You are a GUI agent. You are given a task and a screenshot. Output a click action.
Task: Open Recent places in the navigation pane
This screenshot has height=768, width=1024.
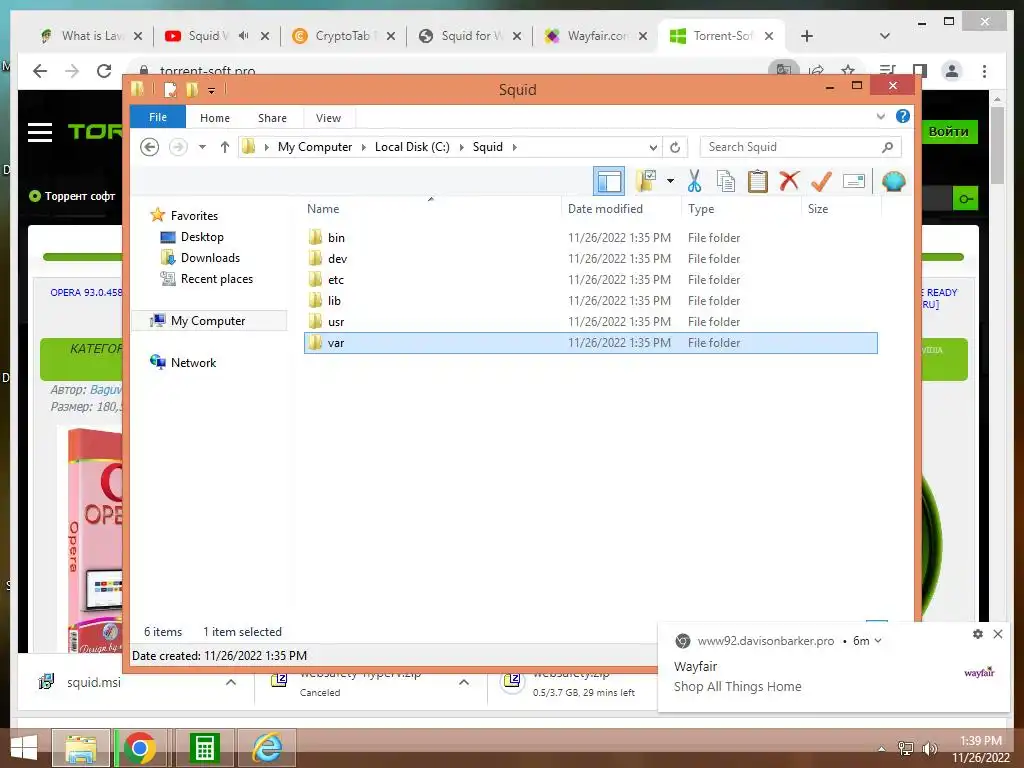tap(216, 279)
